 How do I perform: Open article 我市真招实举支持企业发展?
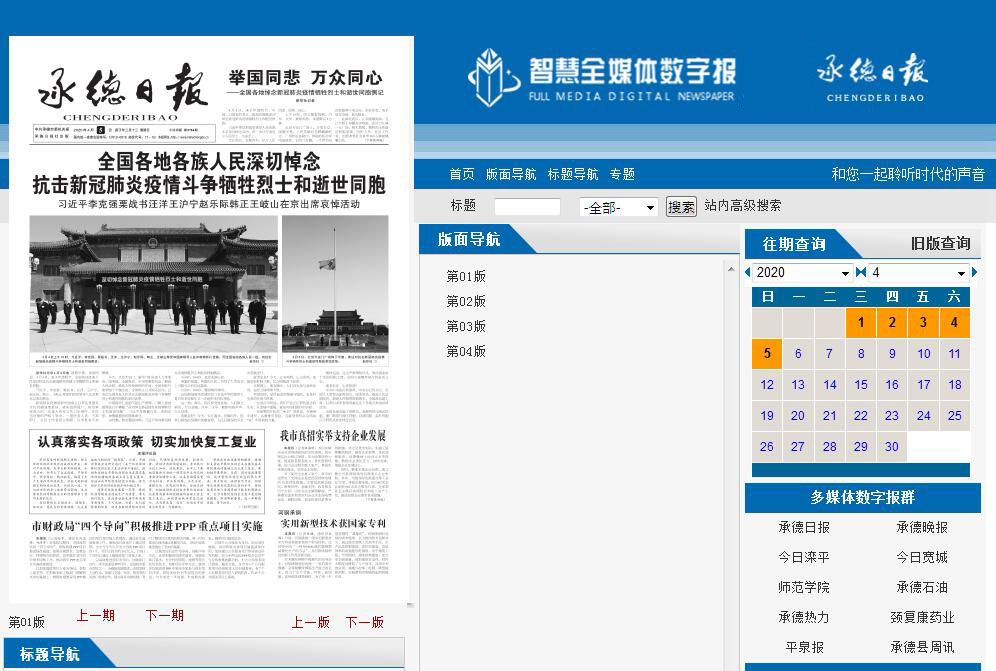tap(333, 436)
